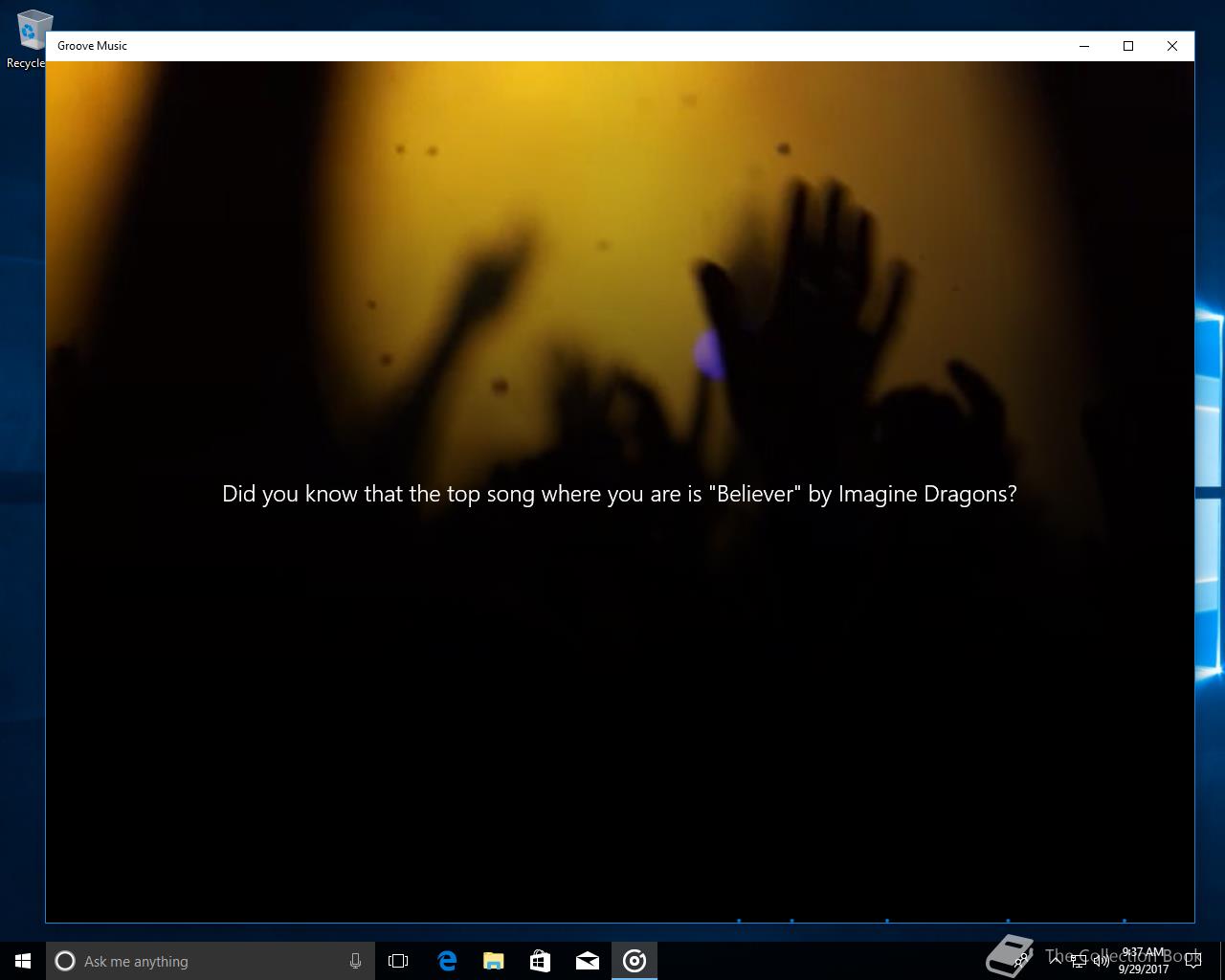Open the Action Center notifications icon
The image size is (1225, 980).
click(x=1192, y=961)
